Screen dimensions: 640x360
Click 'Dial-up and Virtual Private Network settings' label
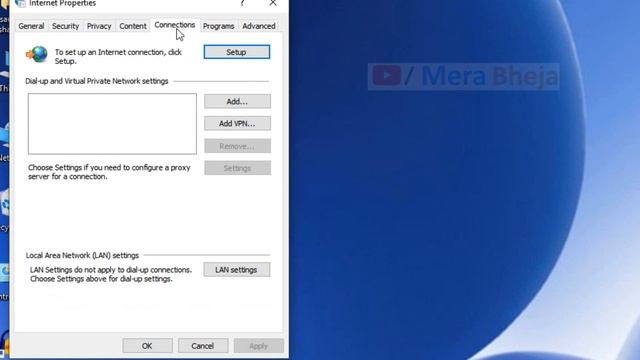(x=97, y=81)
